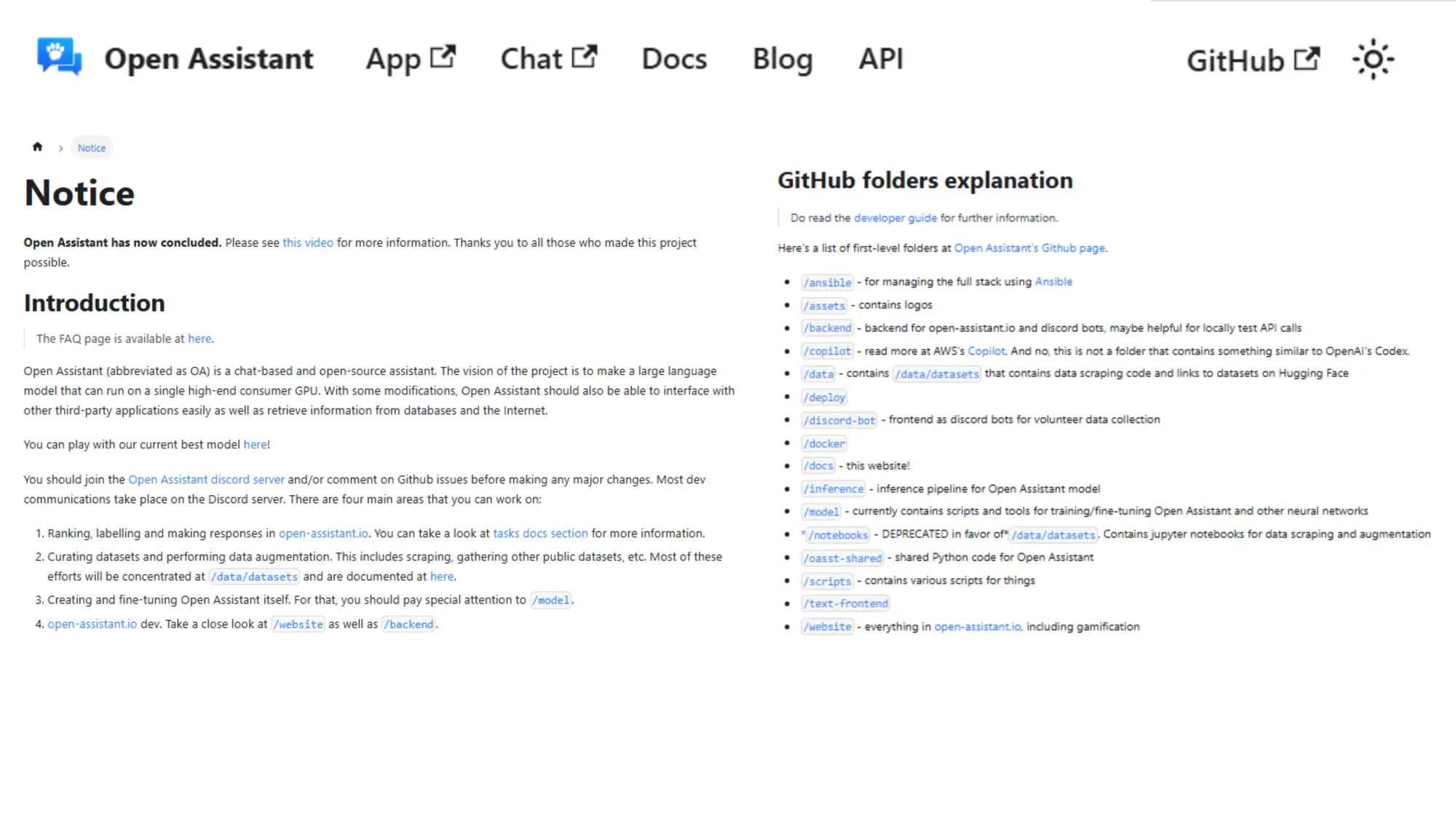Open the AWS Copilot link
The width and height of the screenshot is (1456, 819).
point(986,351)
